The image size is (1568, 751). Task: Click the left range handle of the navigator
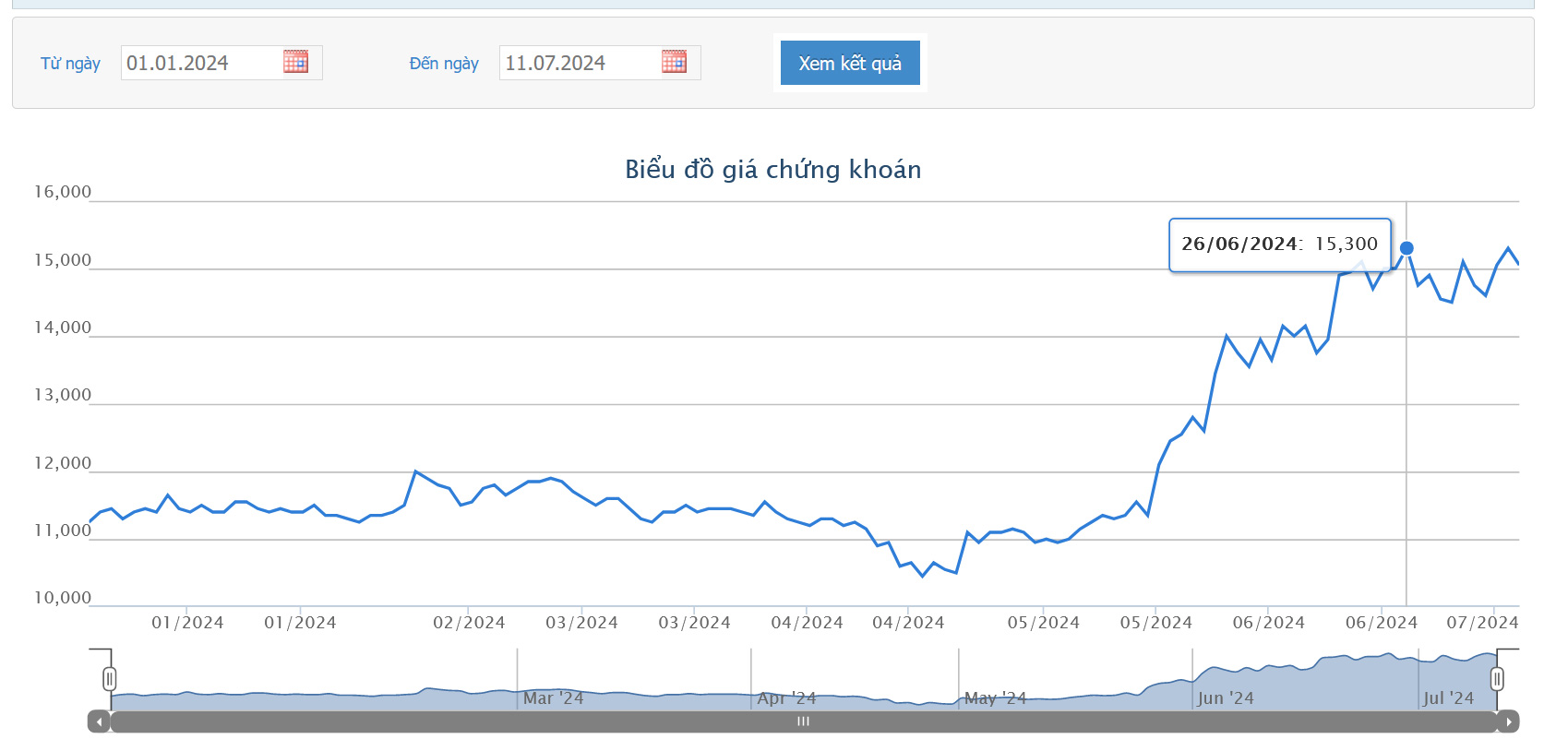[110, 680]
